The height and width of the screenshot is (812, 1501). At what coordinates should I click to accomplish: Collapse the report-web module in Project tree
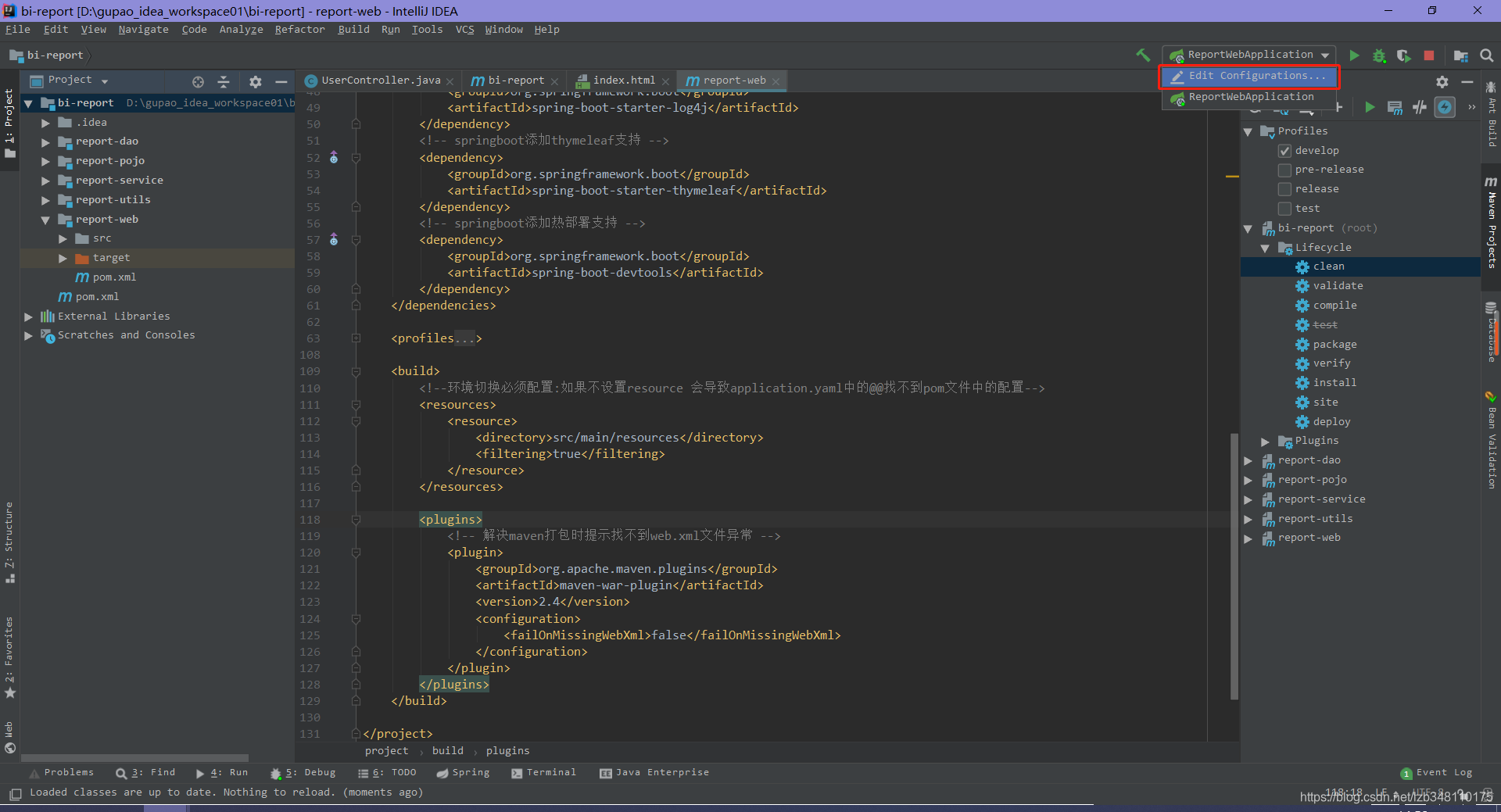[45, 220]
